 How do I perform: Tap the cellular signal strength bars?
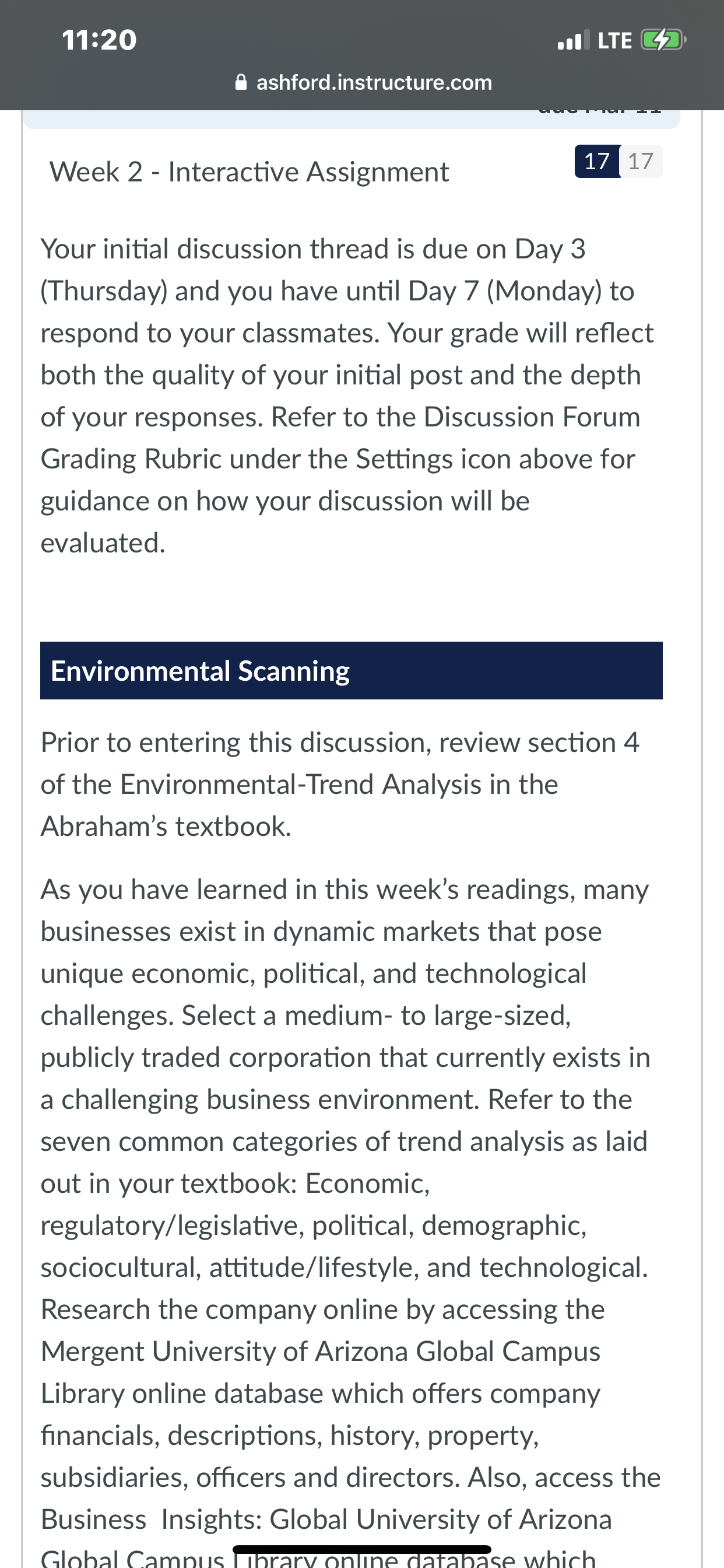tap(573, 40)
